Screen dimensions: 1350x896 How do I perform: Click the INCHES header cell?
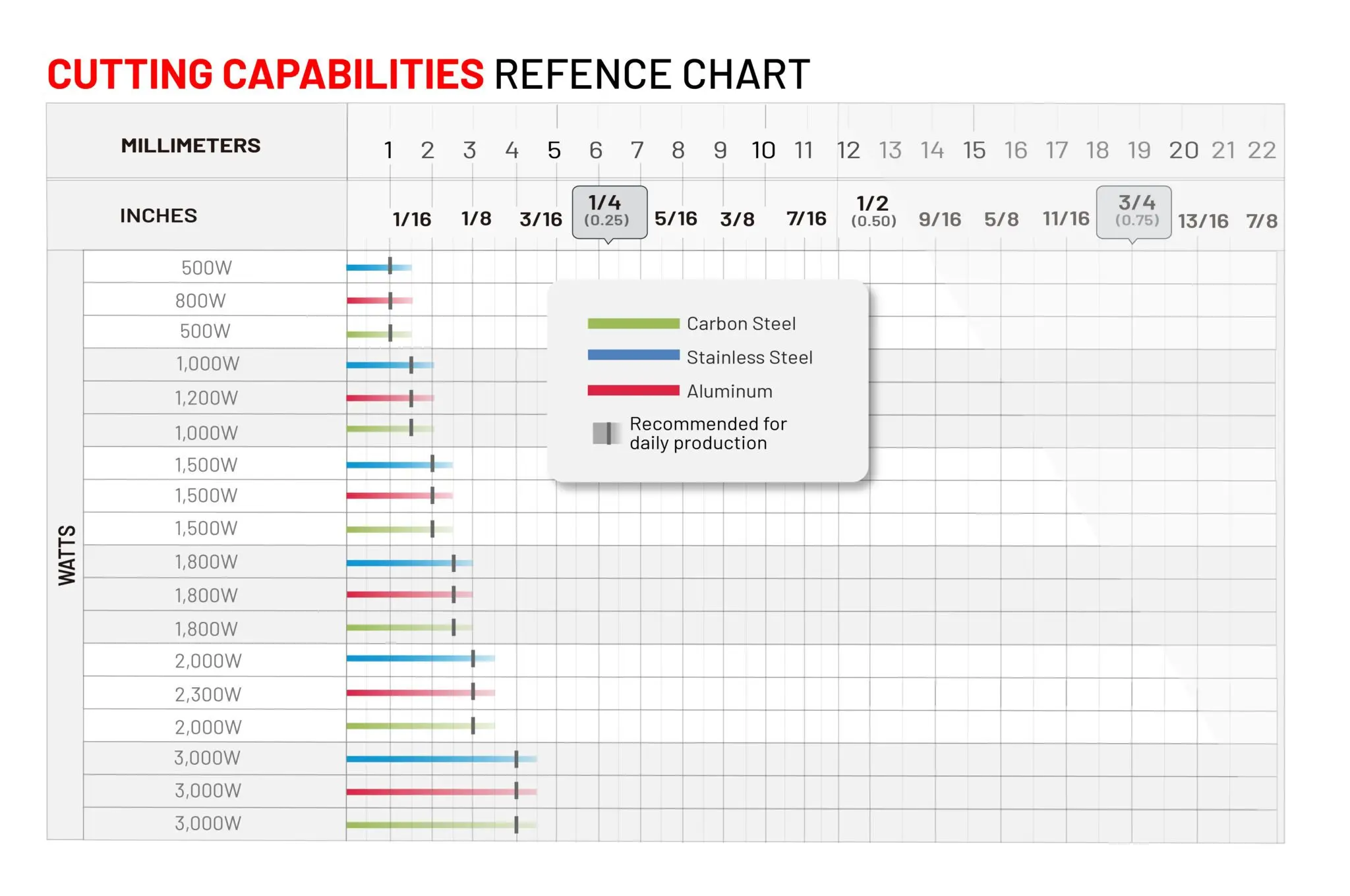point(158,216)
